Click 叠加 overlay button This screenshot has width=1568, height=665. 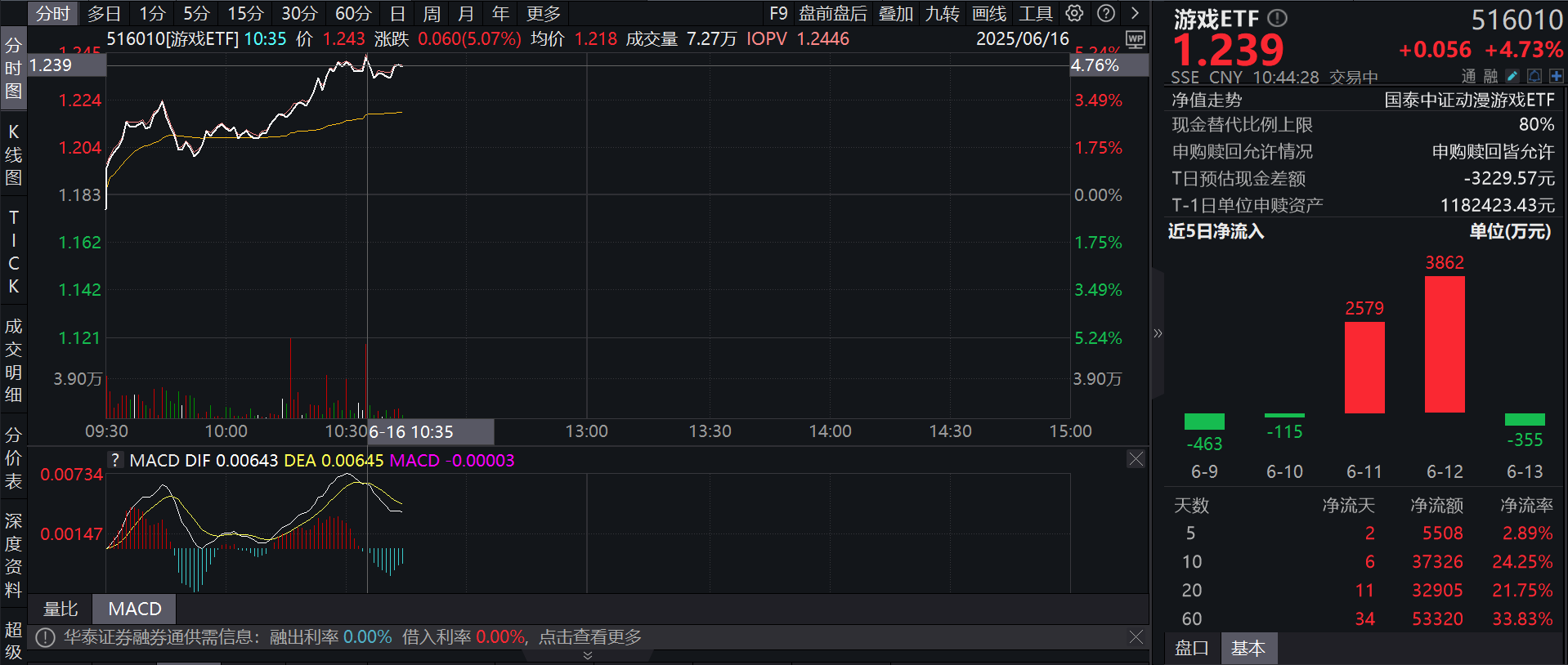[896, 13]
